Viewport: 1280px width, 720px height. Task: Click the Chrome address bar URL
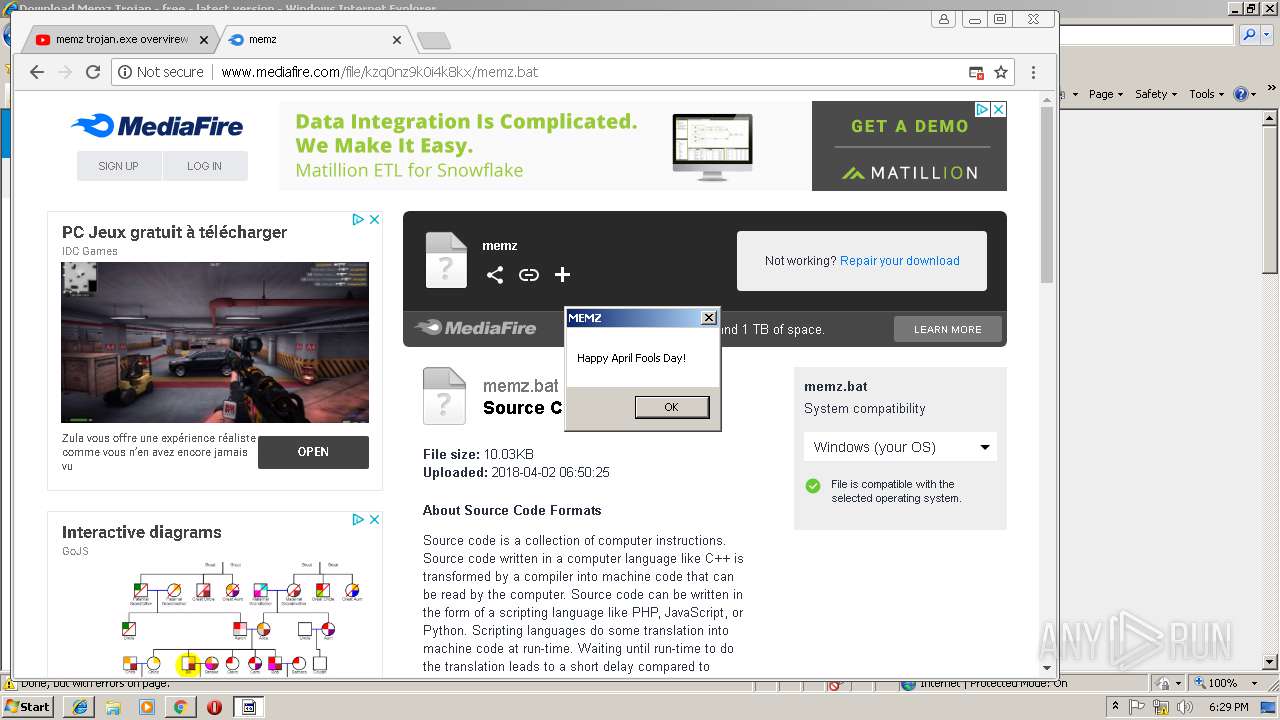pyautogui.click(x=379, y=72)
